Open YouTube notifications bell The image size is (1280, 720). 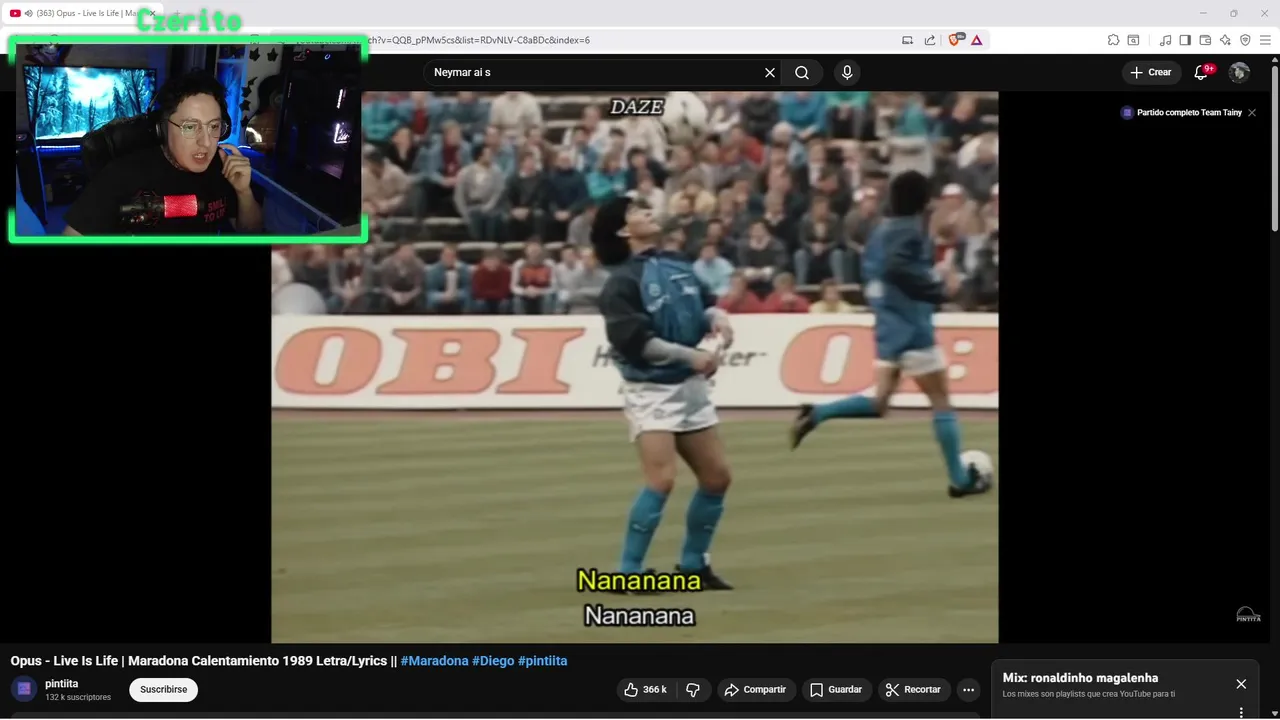point(1202,72)
